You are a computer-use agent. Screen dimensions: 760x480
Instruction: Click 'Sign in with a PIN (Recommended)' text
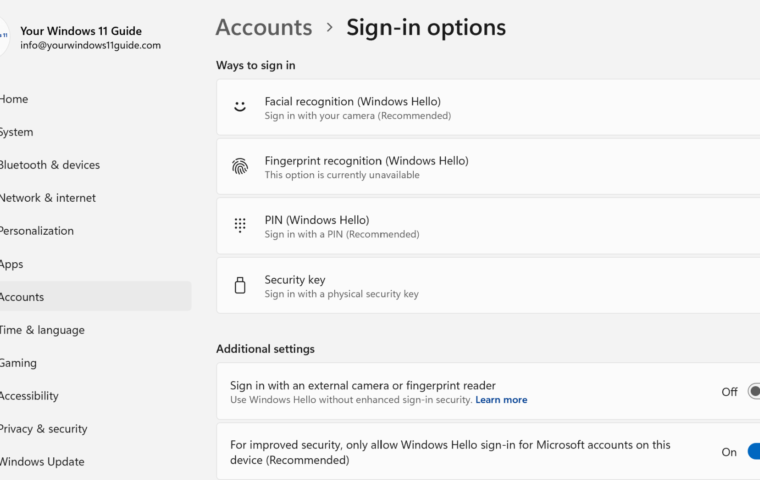click(x=342, y=234)
